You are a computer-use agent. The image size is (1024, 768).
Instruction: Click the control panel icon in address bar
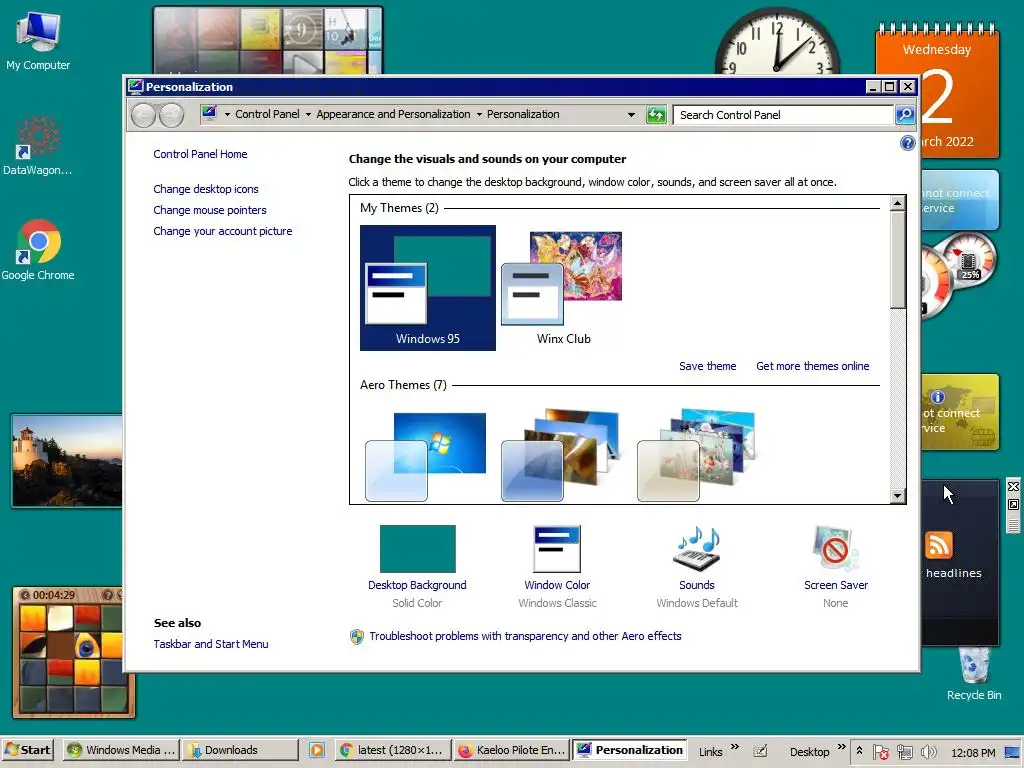(x=209, y=114)
